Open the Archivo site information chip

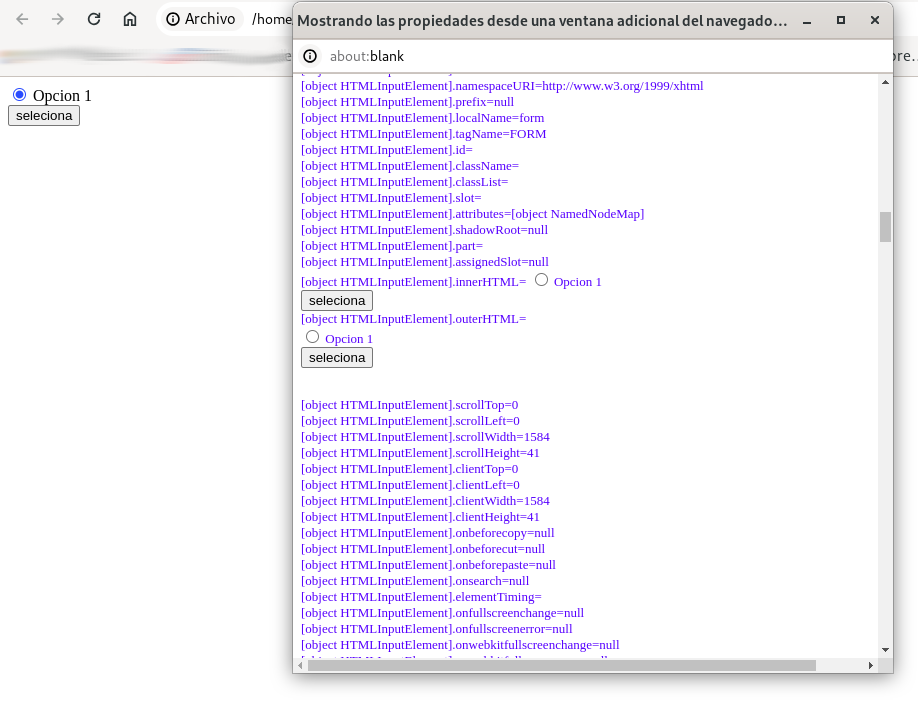click(201, 19)
